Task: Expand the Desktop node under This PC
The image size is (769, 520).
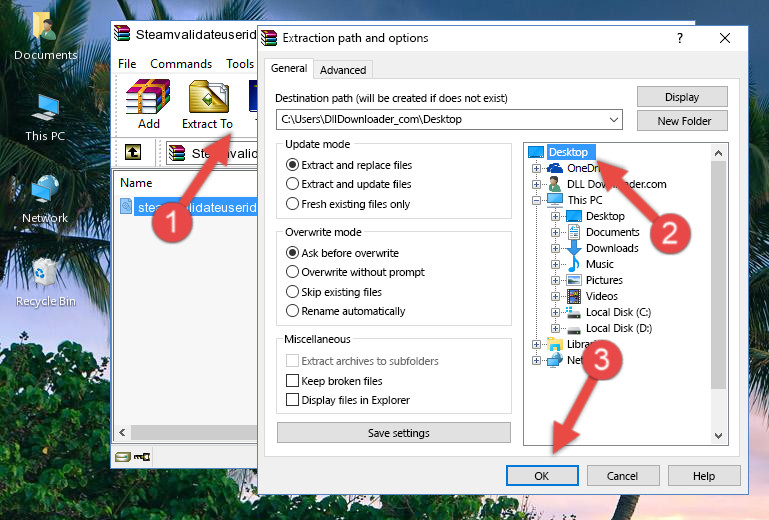Action: coord(555,216)
